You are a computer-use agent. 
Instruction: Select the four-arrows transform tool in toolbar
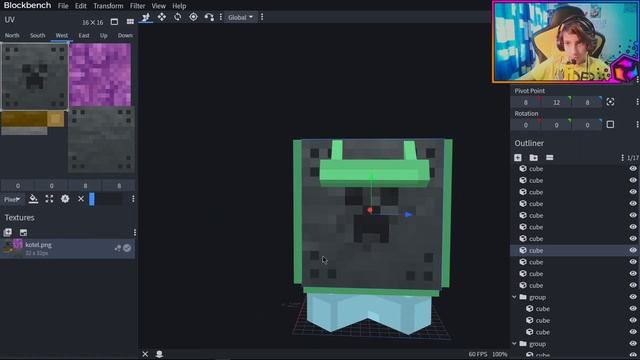coord(162,17)
